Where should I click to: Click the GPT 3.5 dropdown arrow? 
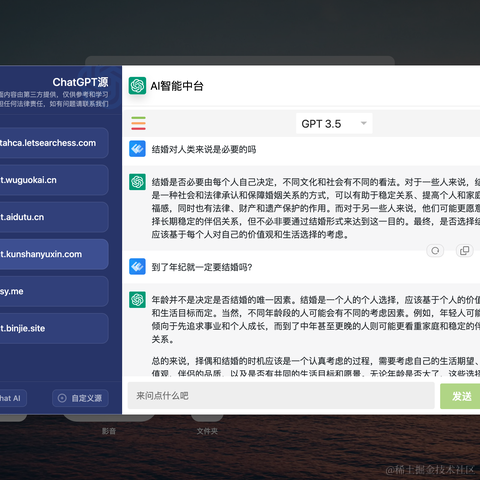[x=364, y=123]
